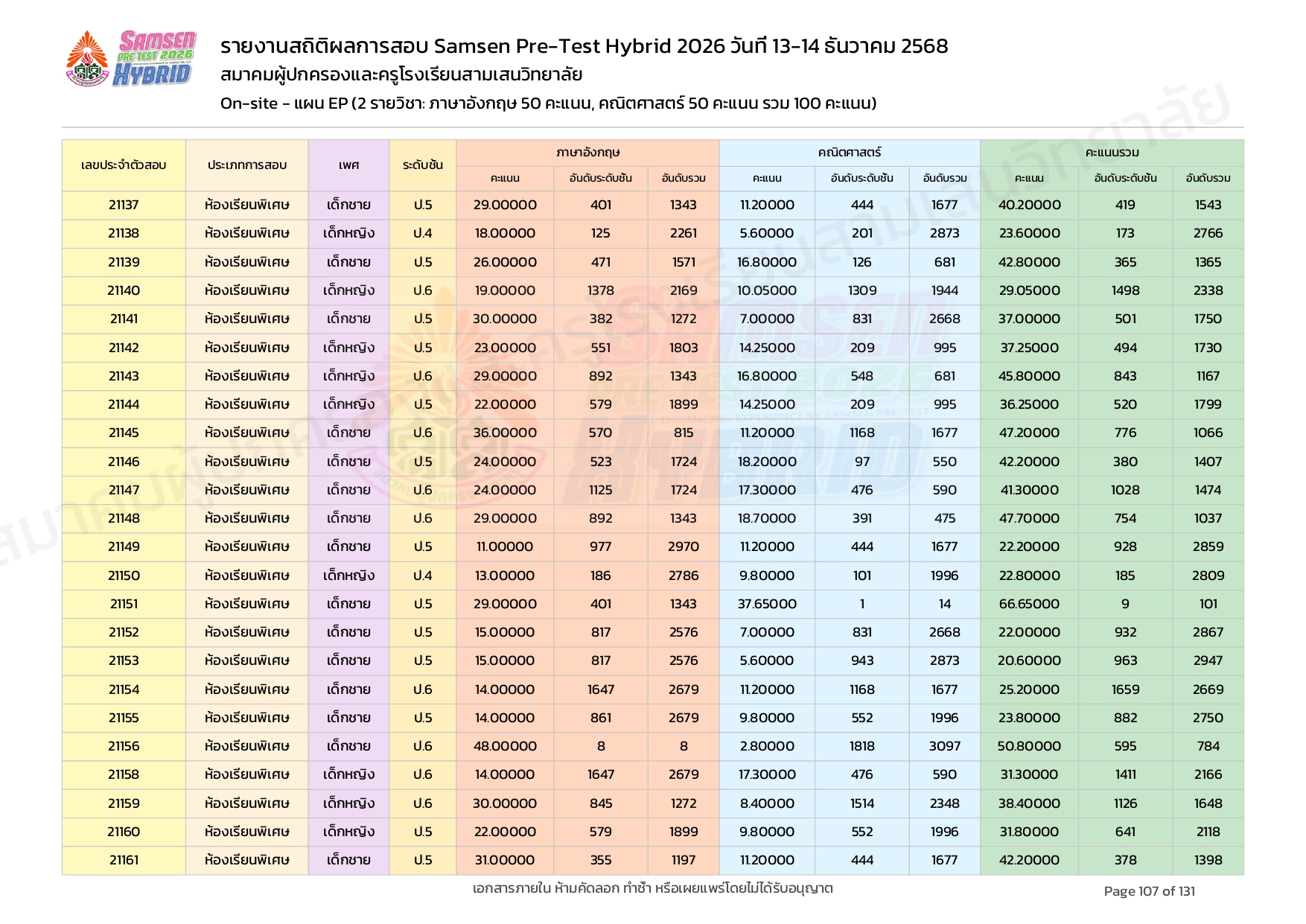Click the เพศ column header
Screen dimensions: 1306x924
tap(348, 165)
